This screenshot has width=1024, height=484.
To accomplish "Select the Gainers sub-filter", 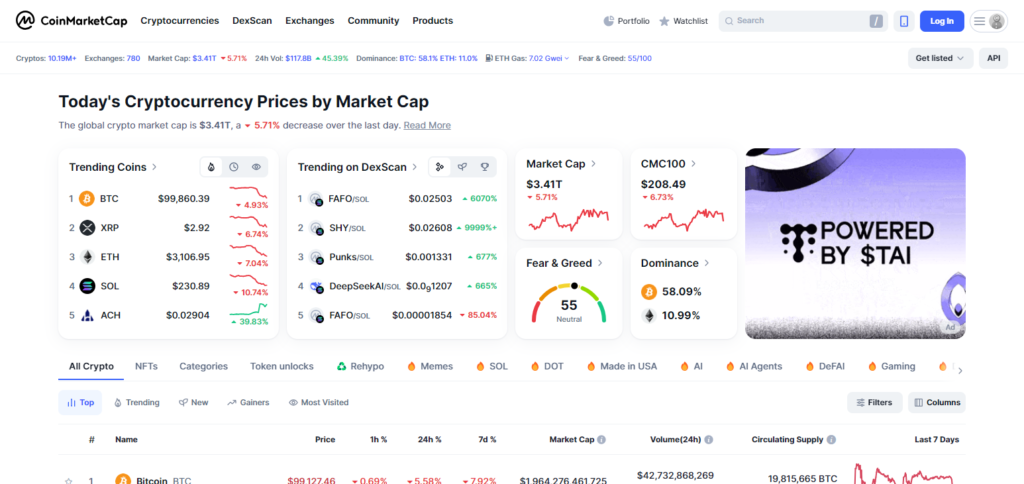I will 248,402.
